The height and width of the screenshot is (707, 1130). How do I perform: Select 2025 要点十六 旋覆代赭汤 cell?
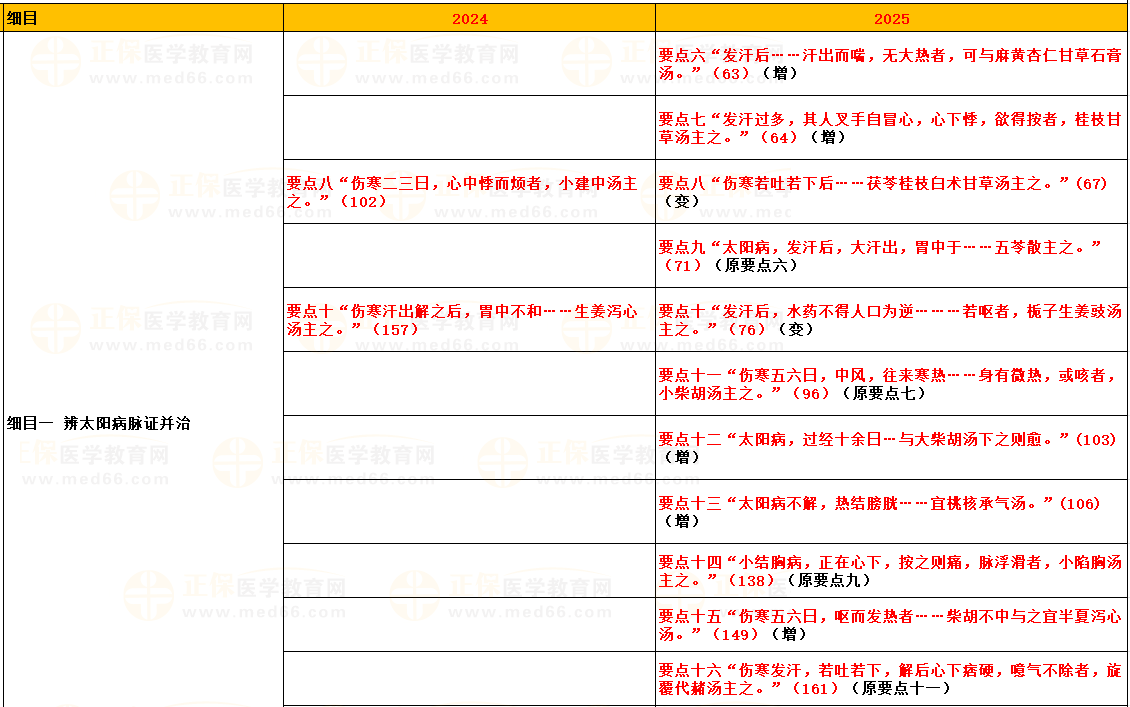pyautogui.click(x=891, y=679)
